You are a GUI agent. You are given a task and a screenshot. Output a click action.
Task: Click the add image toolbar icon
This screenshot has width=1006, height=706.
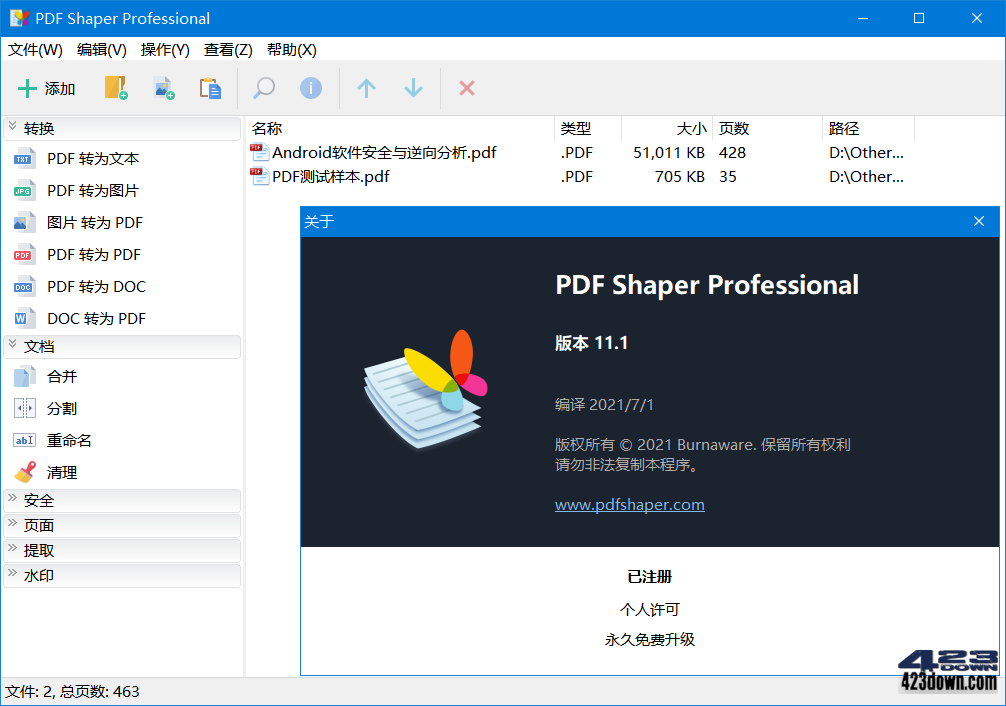[x=164, y=88]
